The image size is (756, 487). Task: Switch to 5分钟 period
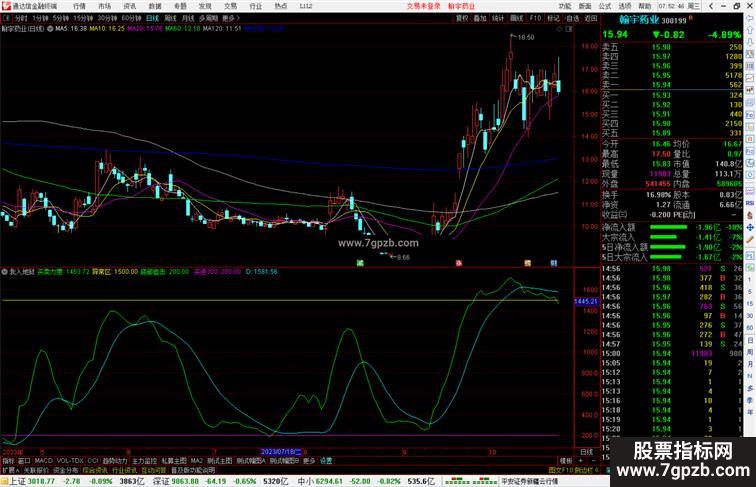pos(61,18)
